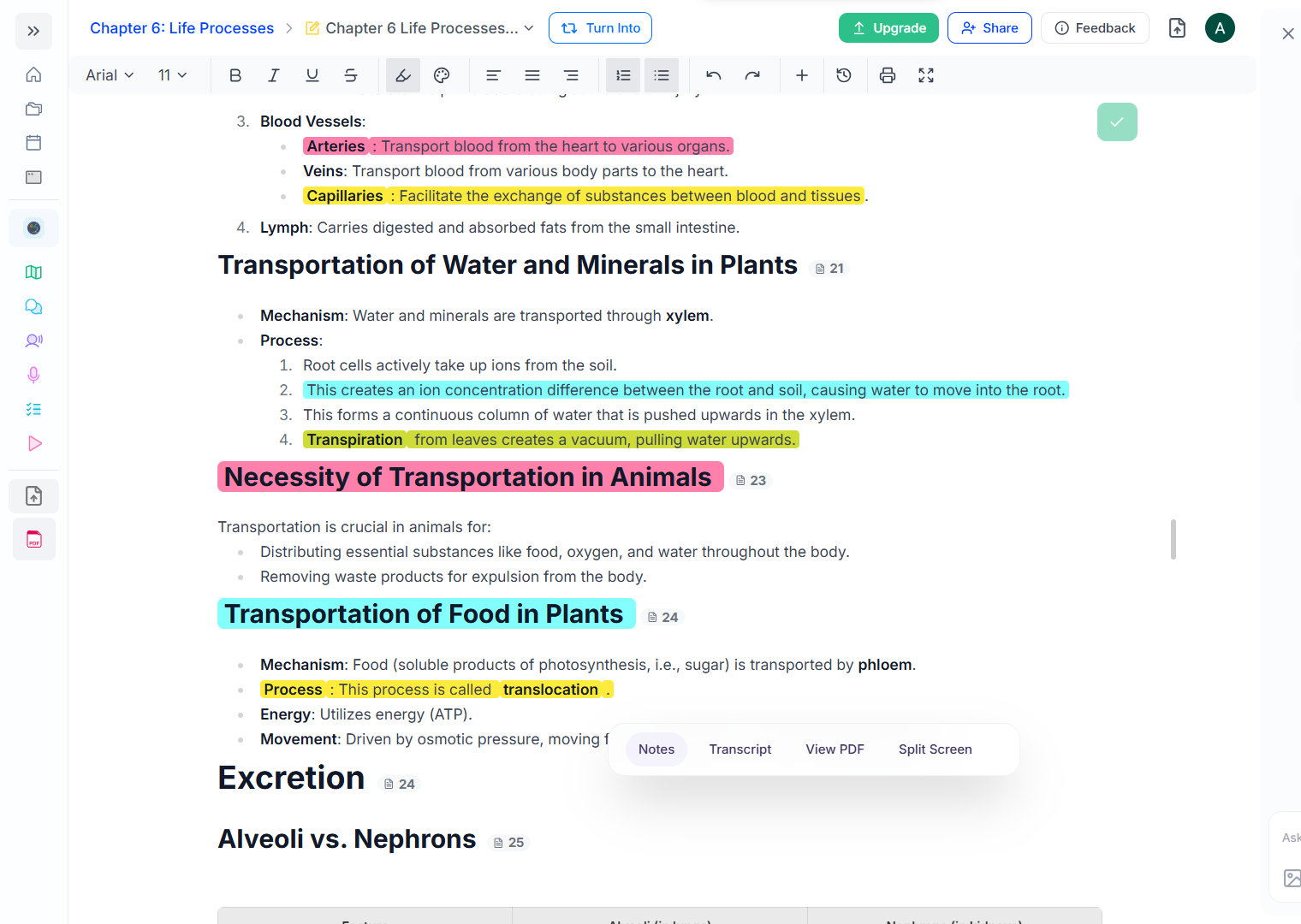The height and width of the screenshot is (924, 1301).
Task: Click the Alveoli vs. Nephrons heading
Action: click(x=347, y=839)
